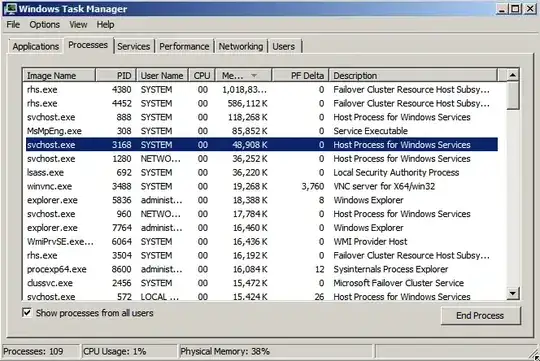Open the Help menu

[x=105, y=25]
